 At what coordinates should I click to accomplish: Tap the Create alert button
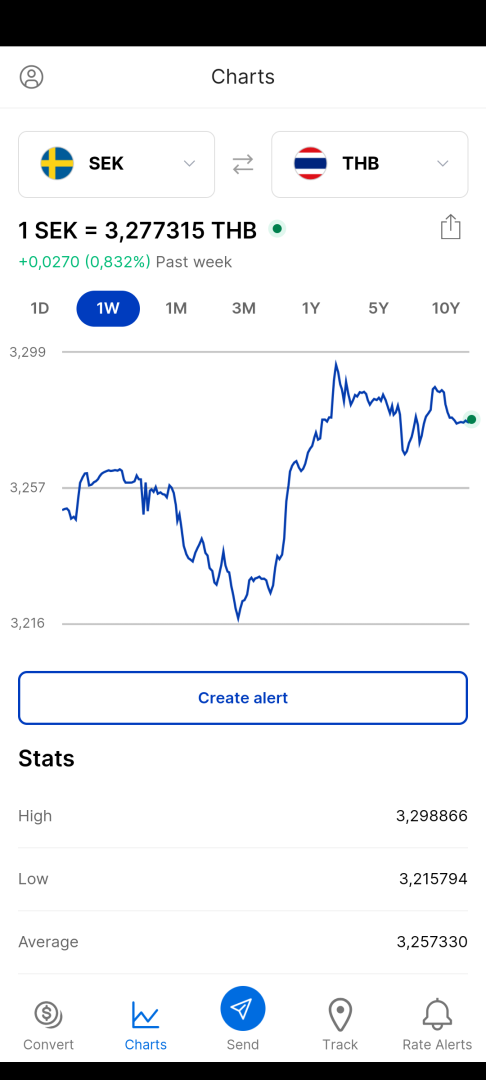[x=243, y=698]
